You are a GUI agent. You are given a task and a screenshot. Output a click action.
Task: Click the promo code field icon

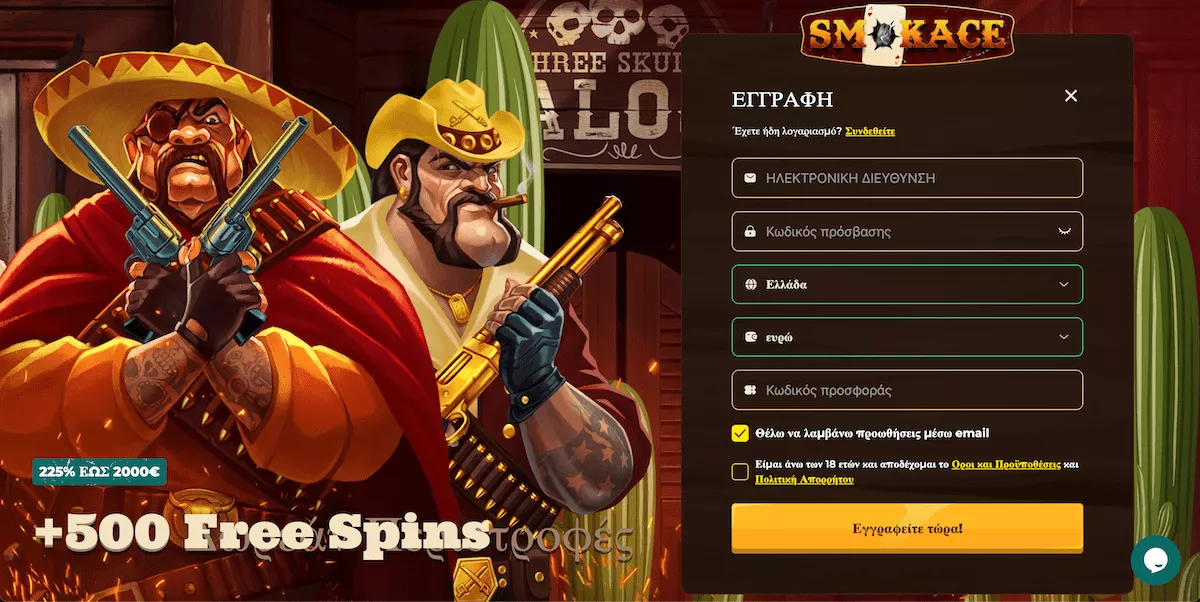(x=750, y=390)
